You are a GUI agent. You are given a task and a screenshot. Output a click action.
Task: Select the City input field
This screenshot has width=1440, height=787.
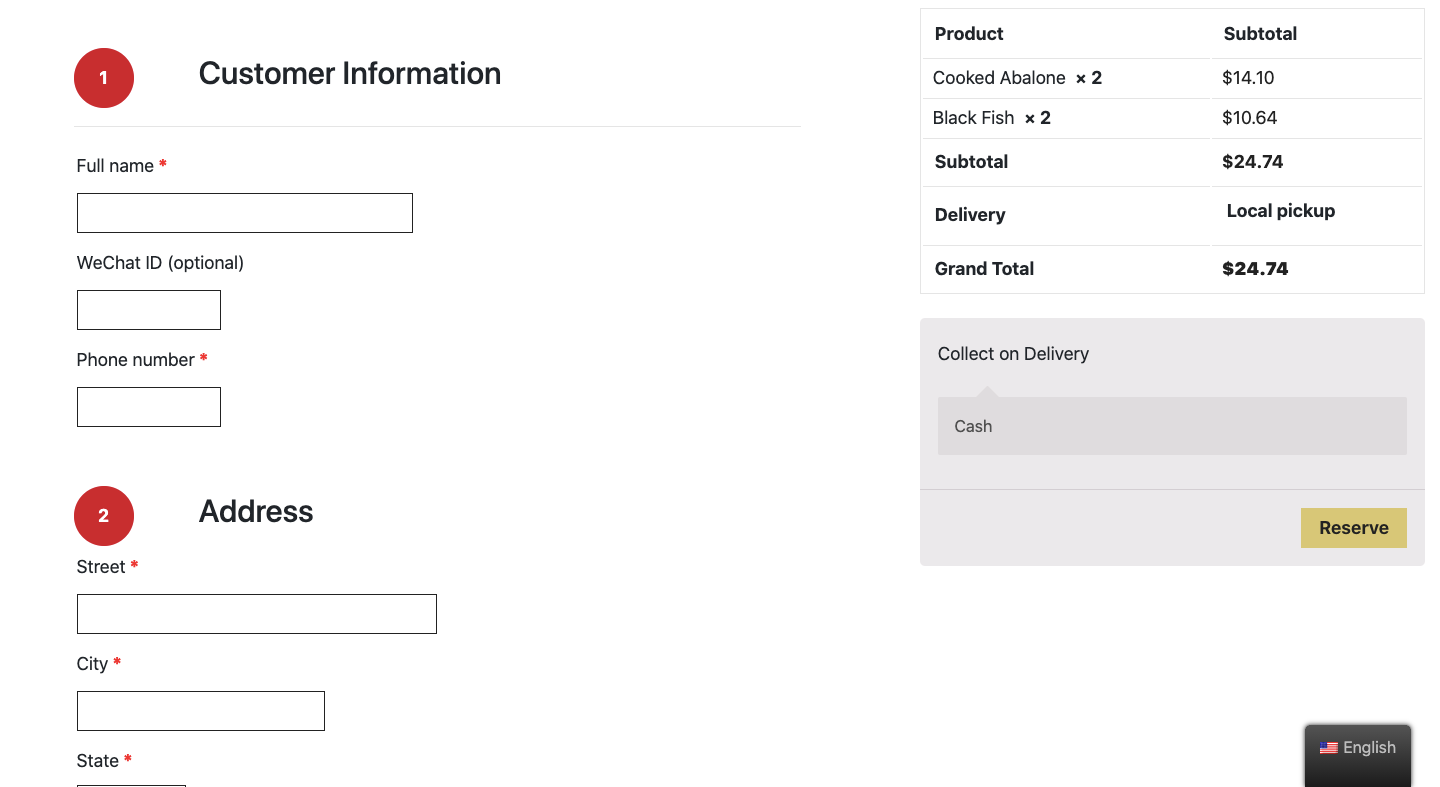pos(201,711)
